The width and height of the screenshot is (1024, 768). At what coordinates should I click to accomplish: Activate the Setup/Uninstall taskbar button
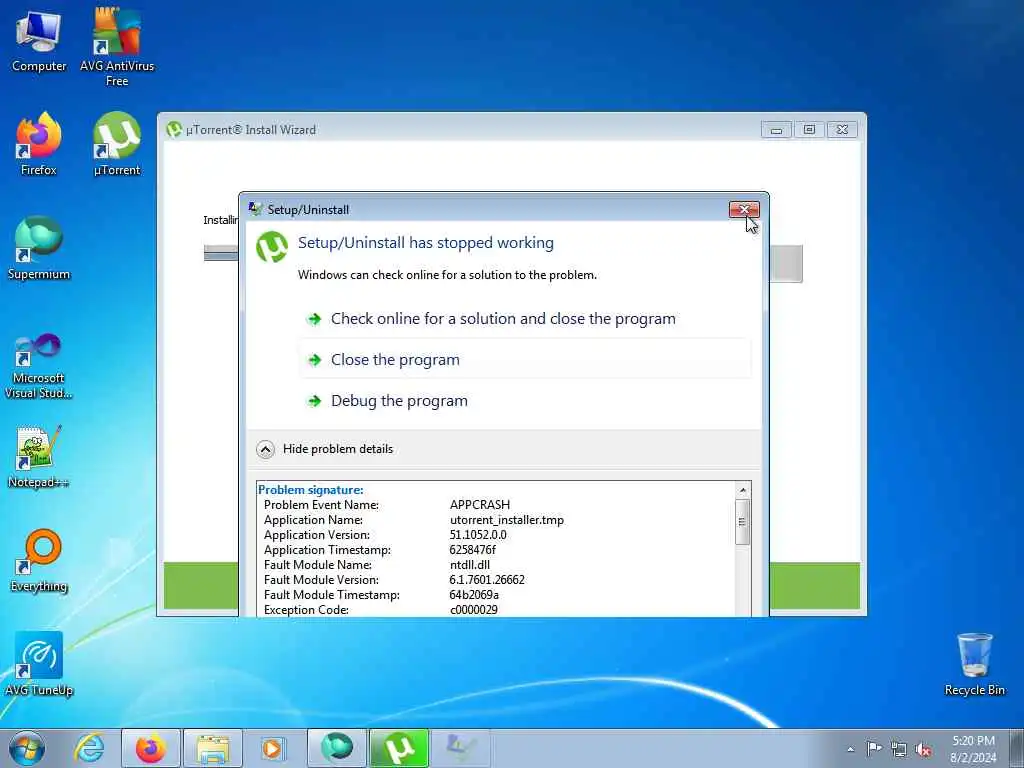coord(461,748)
